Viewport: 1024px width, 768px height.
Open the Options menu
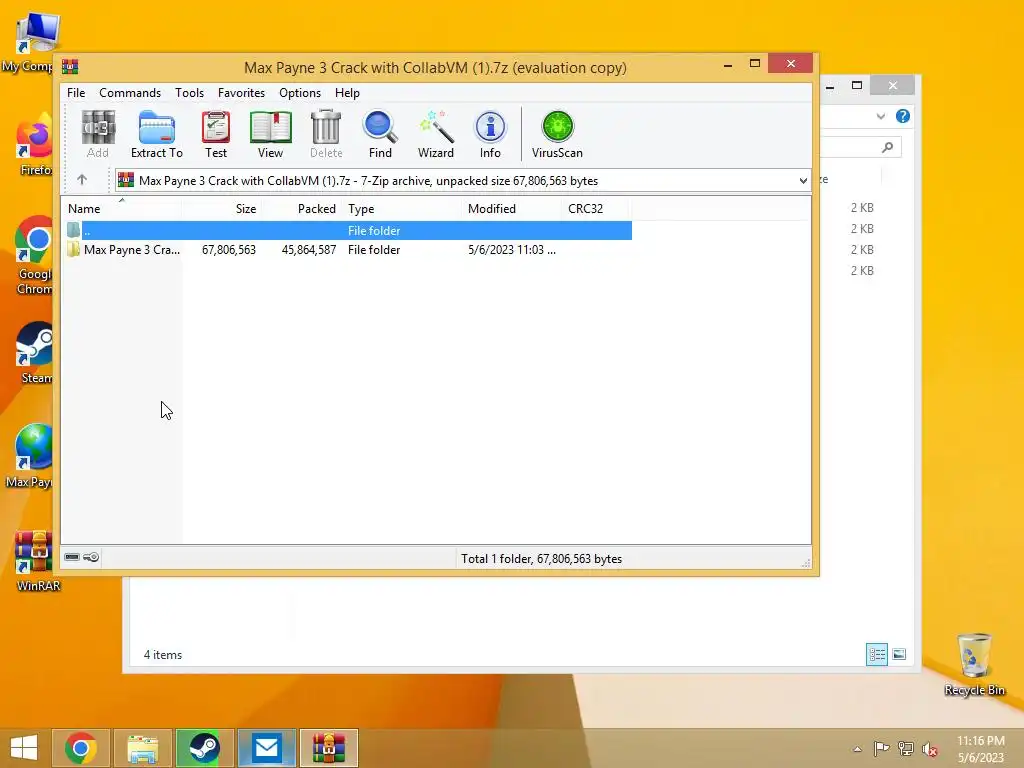pos(300,93)
